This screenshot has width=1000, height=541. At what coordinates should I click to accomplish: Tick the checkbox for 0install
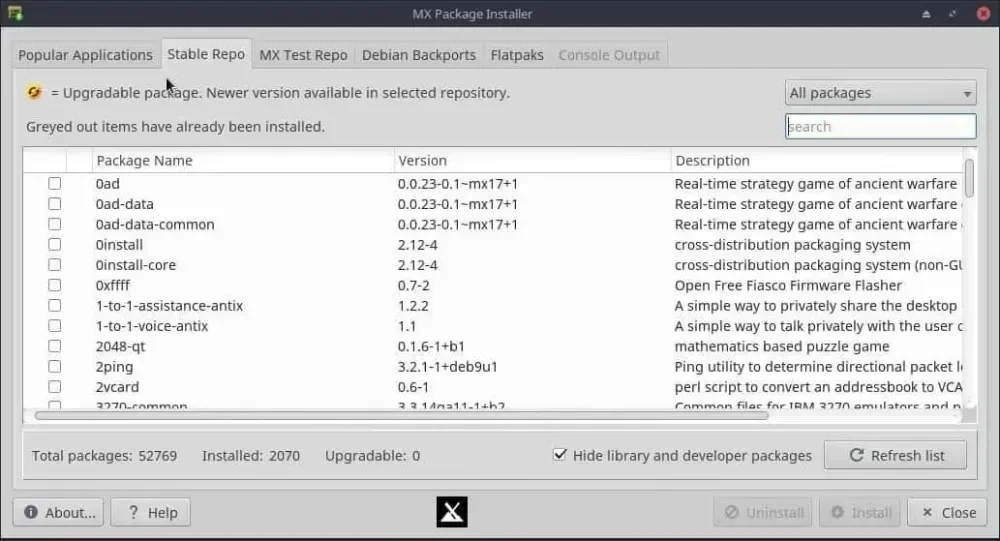click(x=55, y=244)
